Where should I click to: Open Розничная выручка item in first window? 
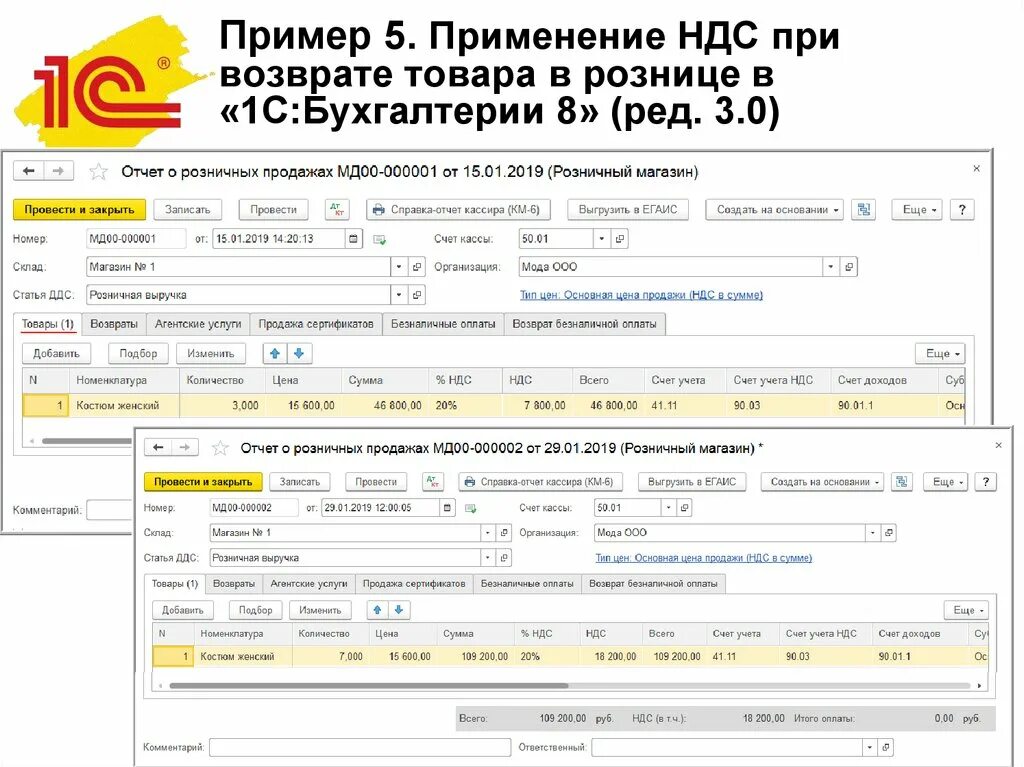tap(417, 295)
